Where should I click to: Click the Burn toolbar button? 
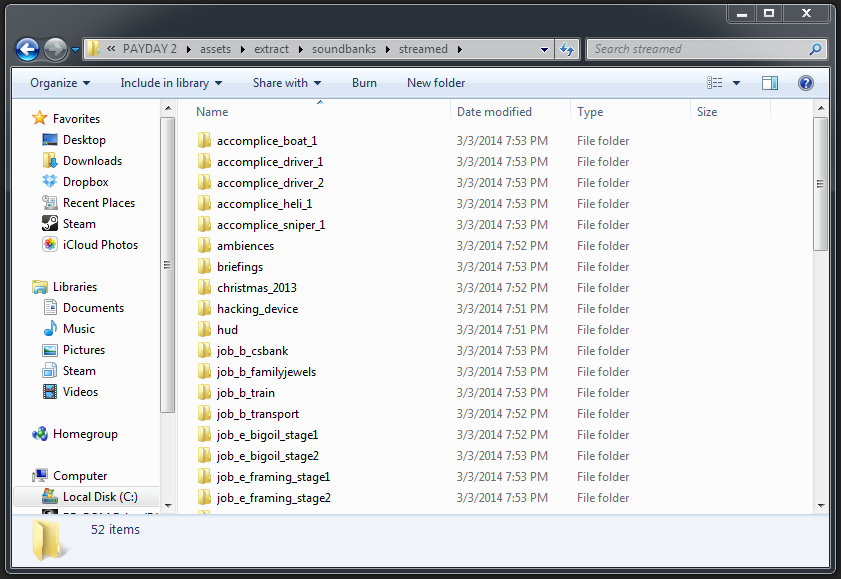[364, 83]
